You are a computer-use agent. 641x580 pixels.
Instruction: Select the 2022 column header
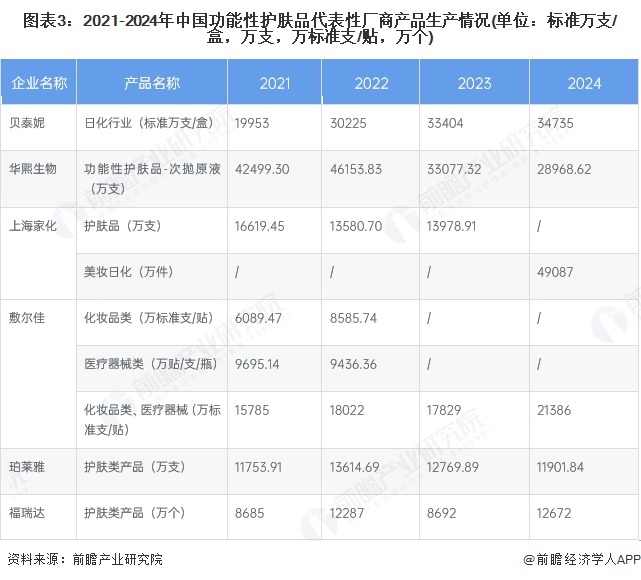(371, 83)
